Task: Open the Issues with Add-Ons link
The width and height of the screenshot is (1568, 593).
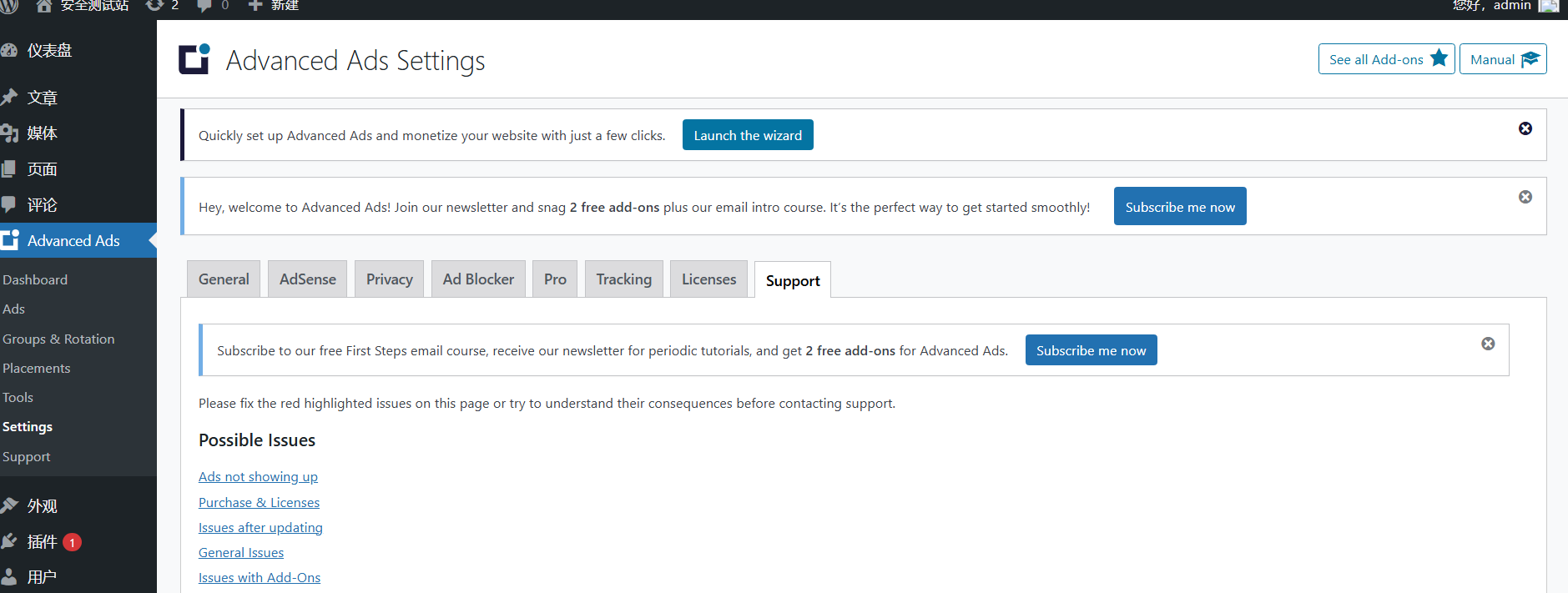Action: pyautogui.click(x=260, y=577)
